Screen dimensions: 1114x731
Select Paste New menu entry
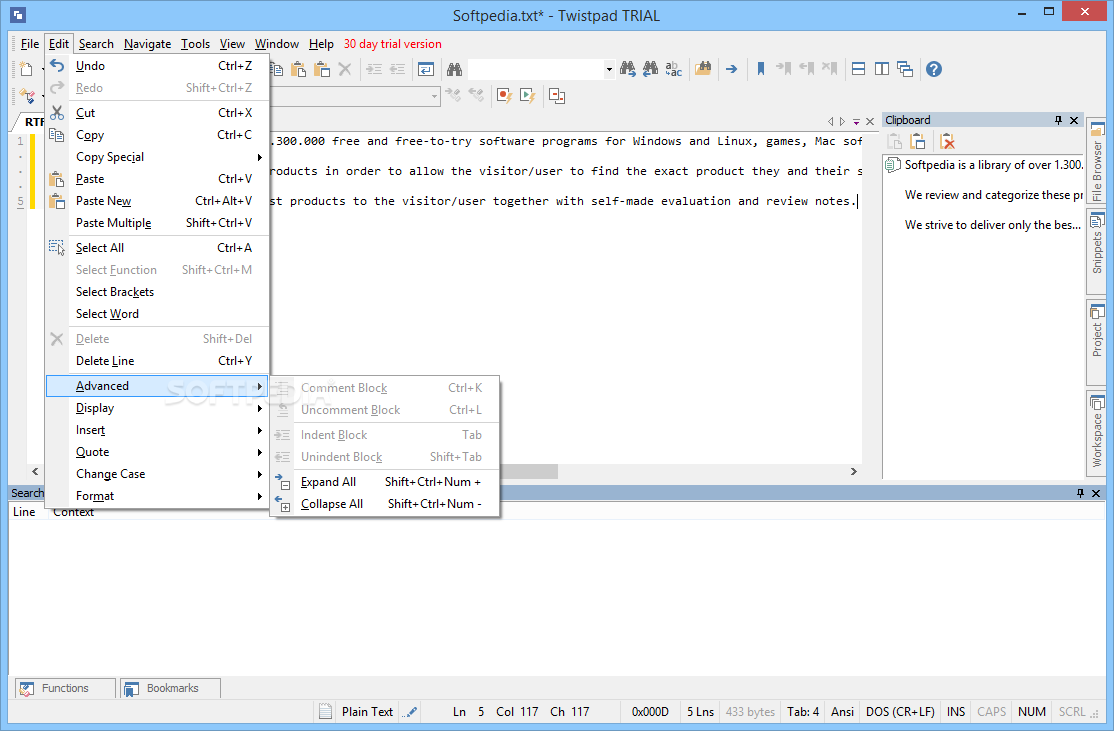pos(157,201)
